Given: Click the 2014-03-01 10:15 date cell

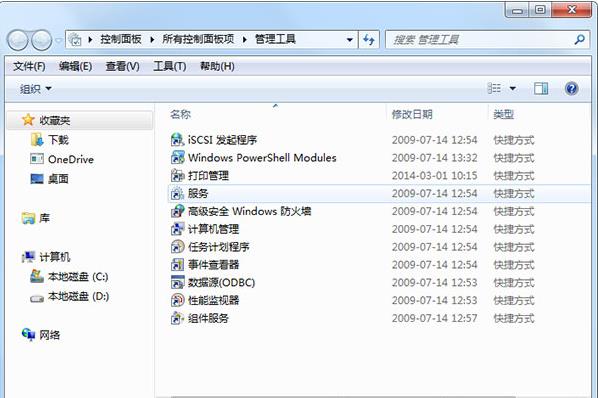Looking at the screenshot, I should pos(434,175).
